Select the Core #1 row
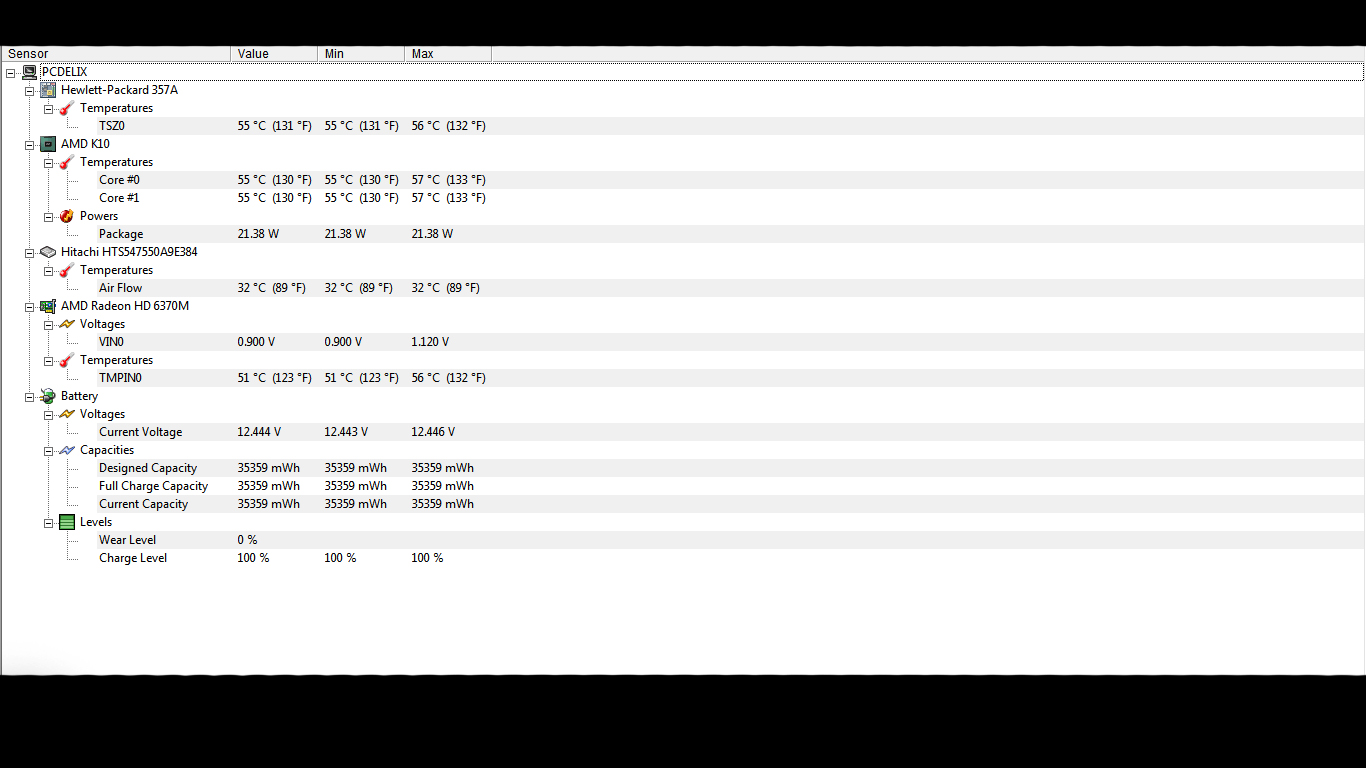1366x768 pixels. 683,198
